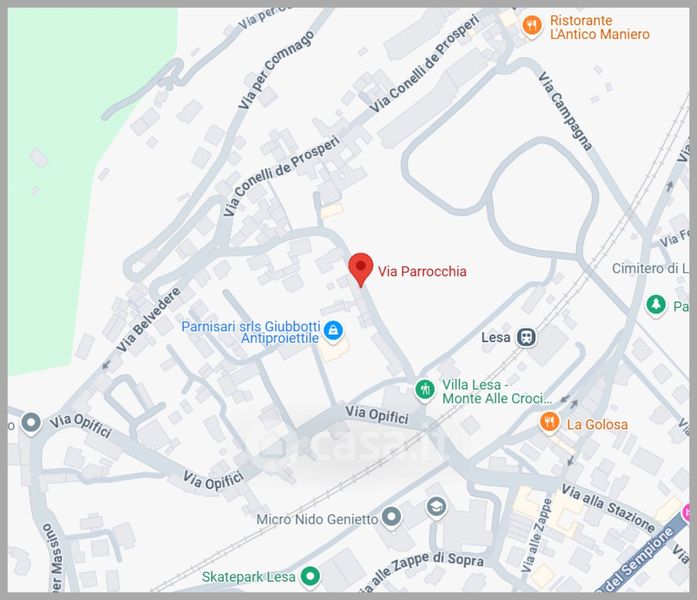Click the Via Belvedere street label

coord(148,320)
